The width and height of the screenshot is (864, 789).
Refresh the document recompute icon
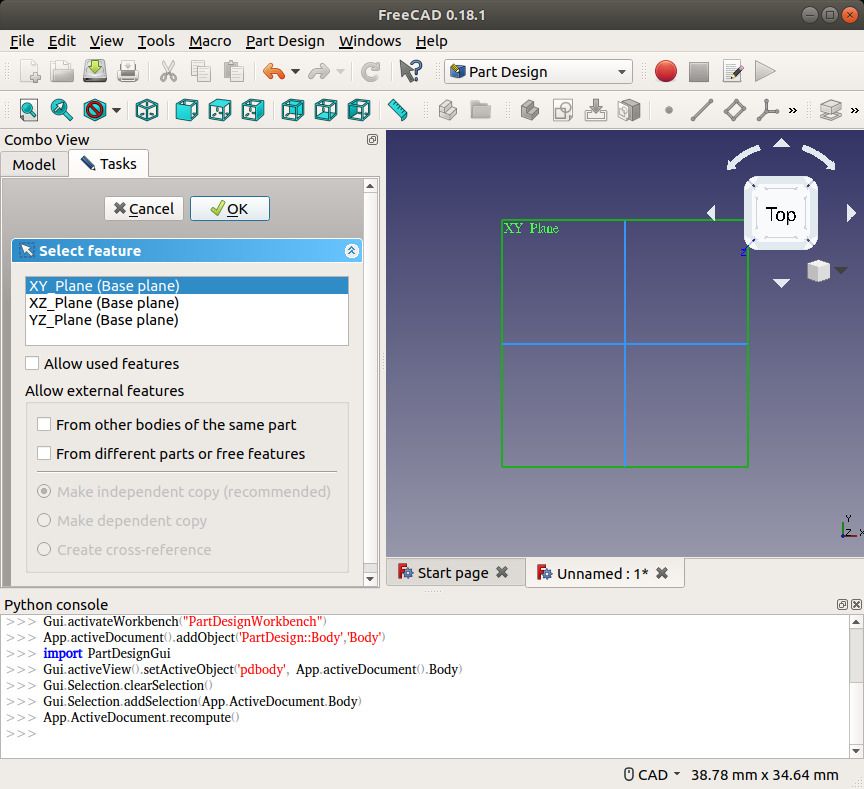pyautogui.click(x=370, y=72)
